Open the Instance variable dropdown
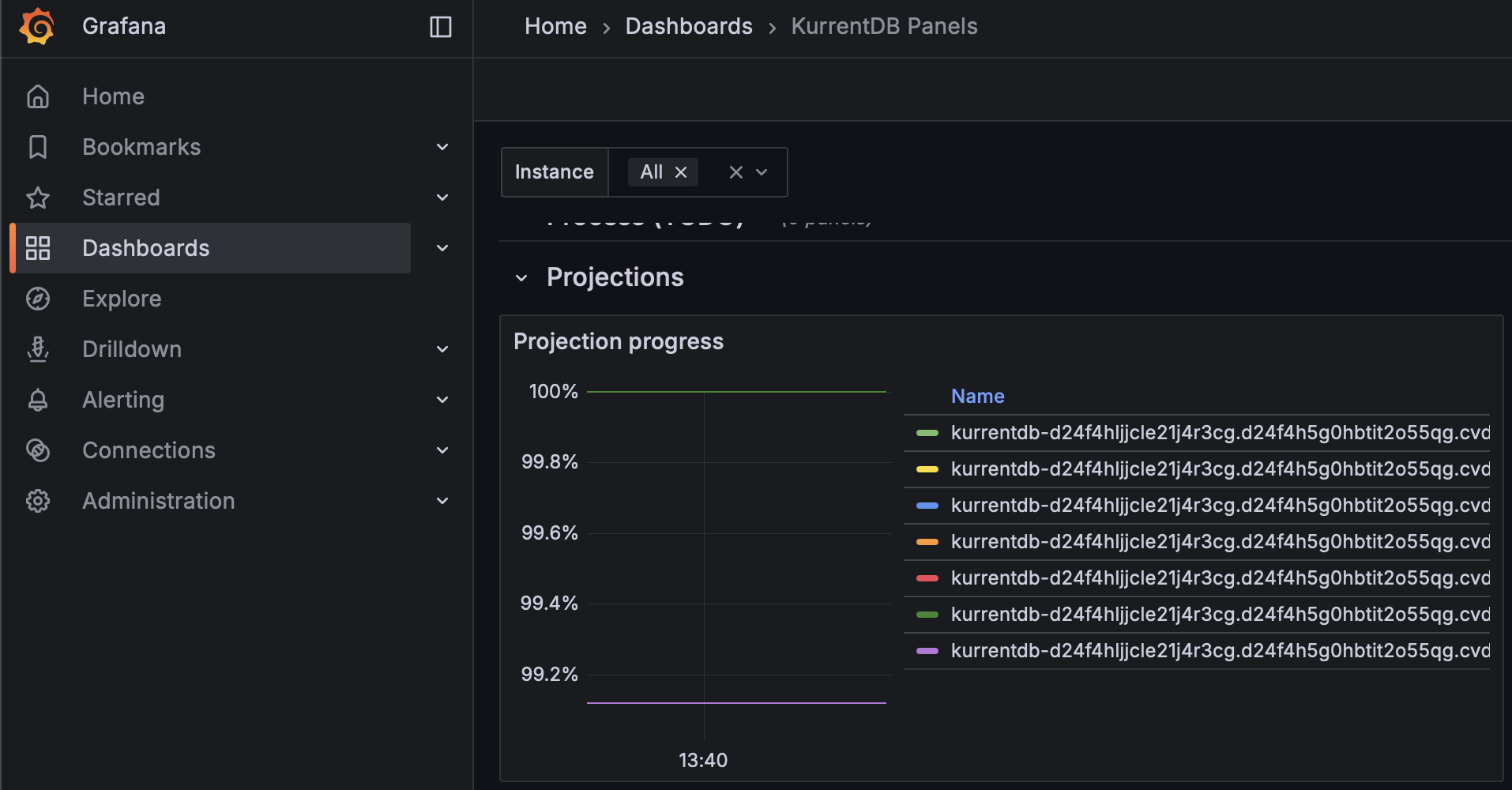The width and height of the screenshot is (1512, 790). click(x=762, y=172)
